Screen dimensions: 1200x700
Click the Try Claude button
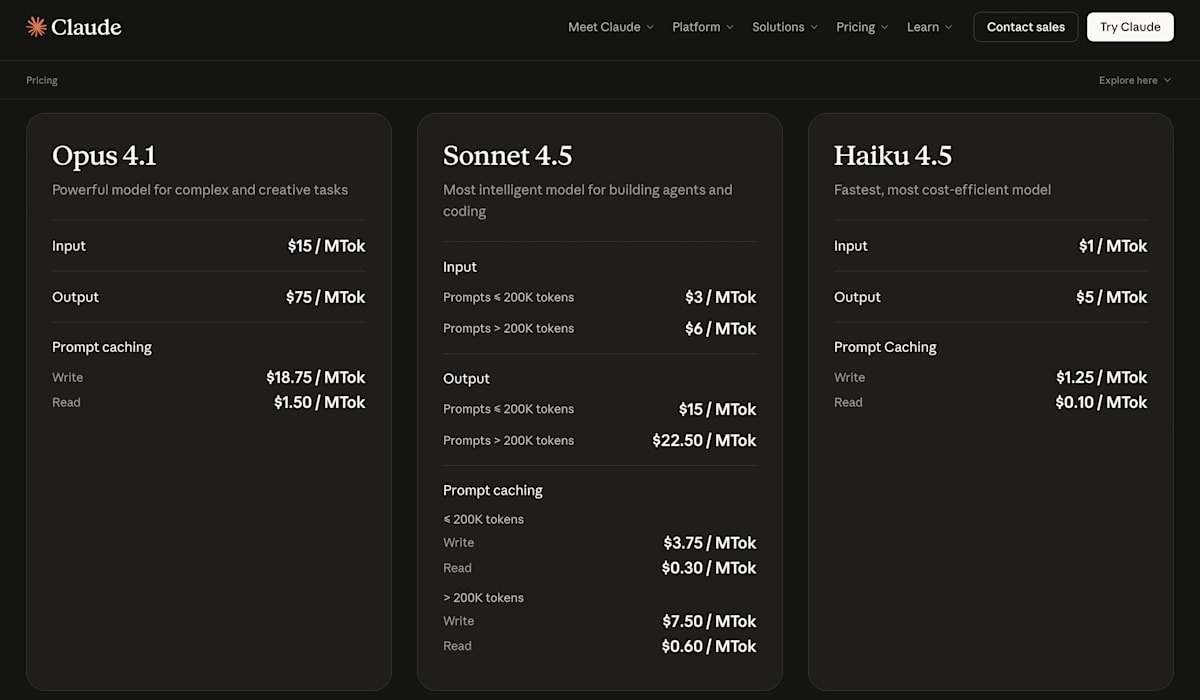tap(1130, 27)
